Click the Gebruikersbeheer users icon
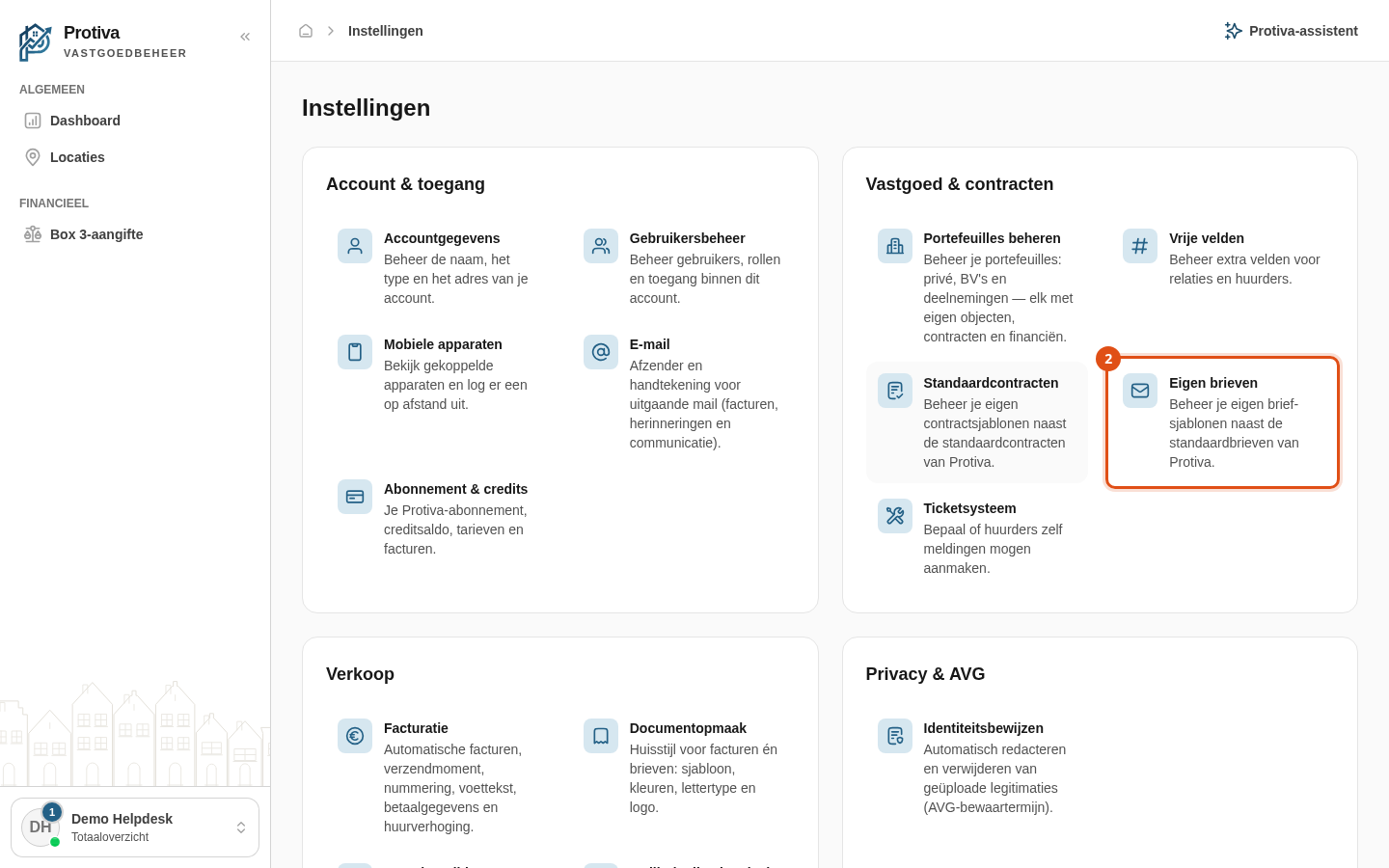Screen dimensions: 1389x868 [601, 246]
